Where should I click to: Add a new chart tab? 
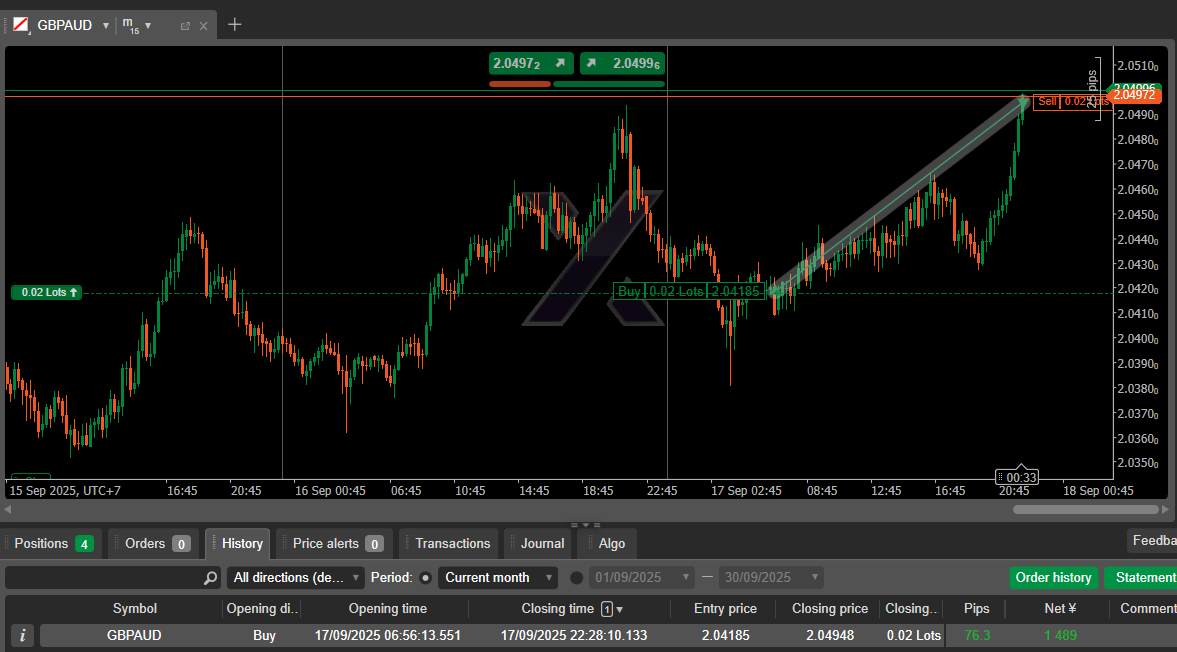pos(235,25)
